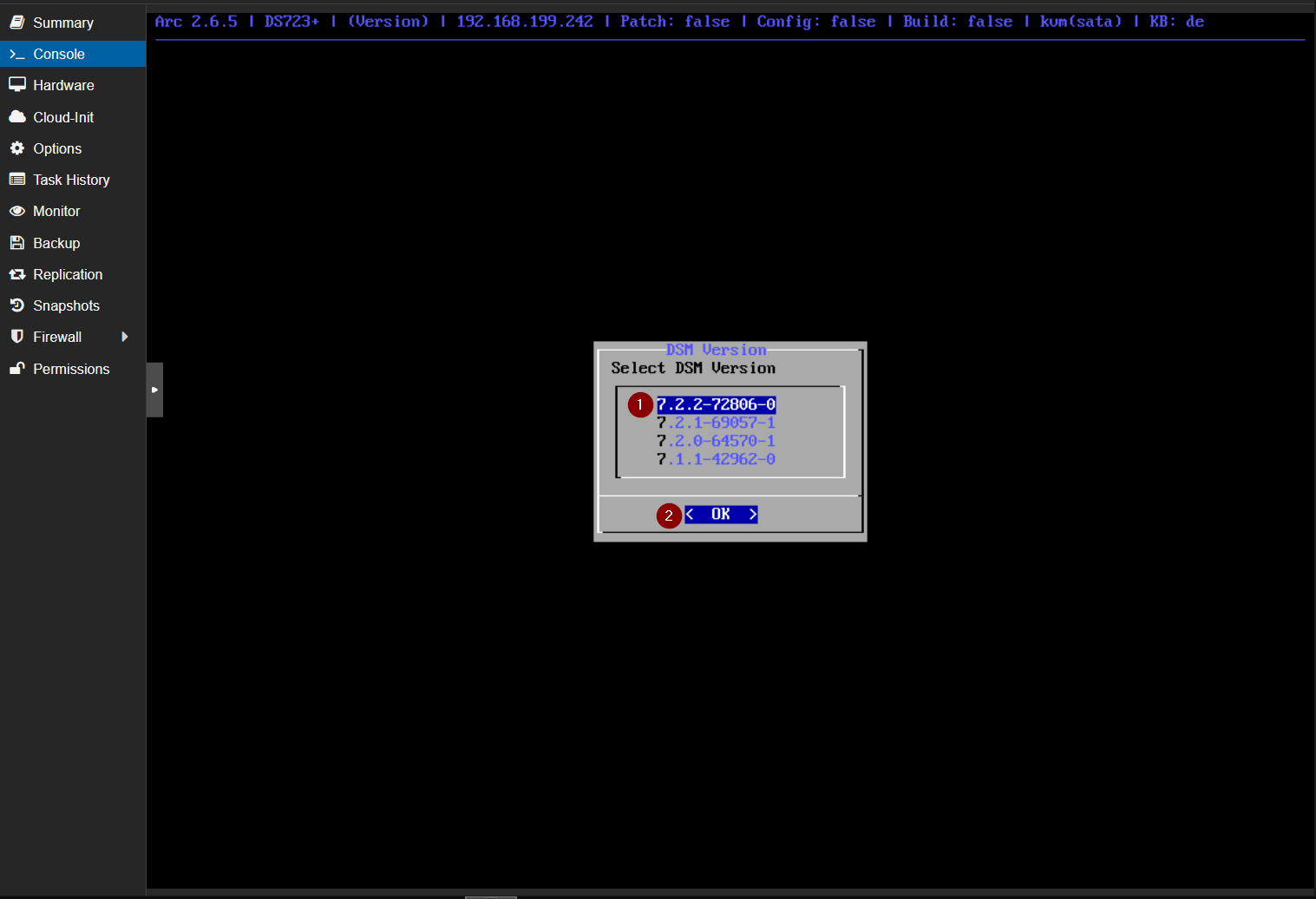Click the Options gear icon

click(16, 148)
